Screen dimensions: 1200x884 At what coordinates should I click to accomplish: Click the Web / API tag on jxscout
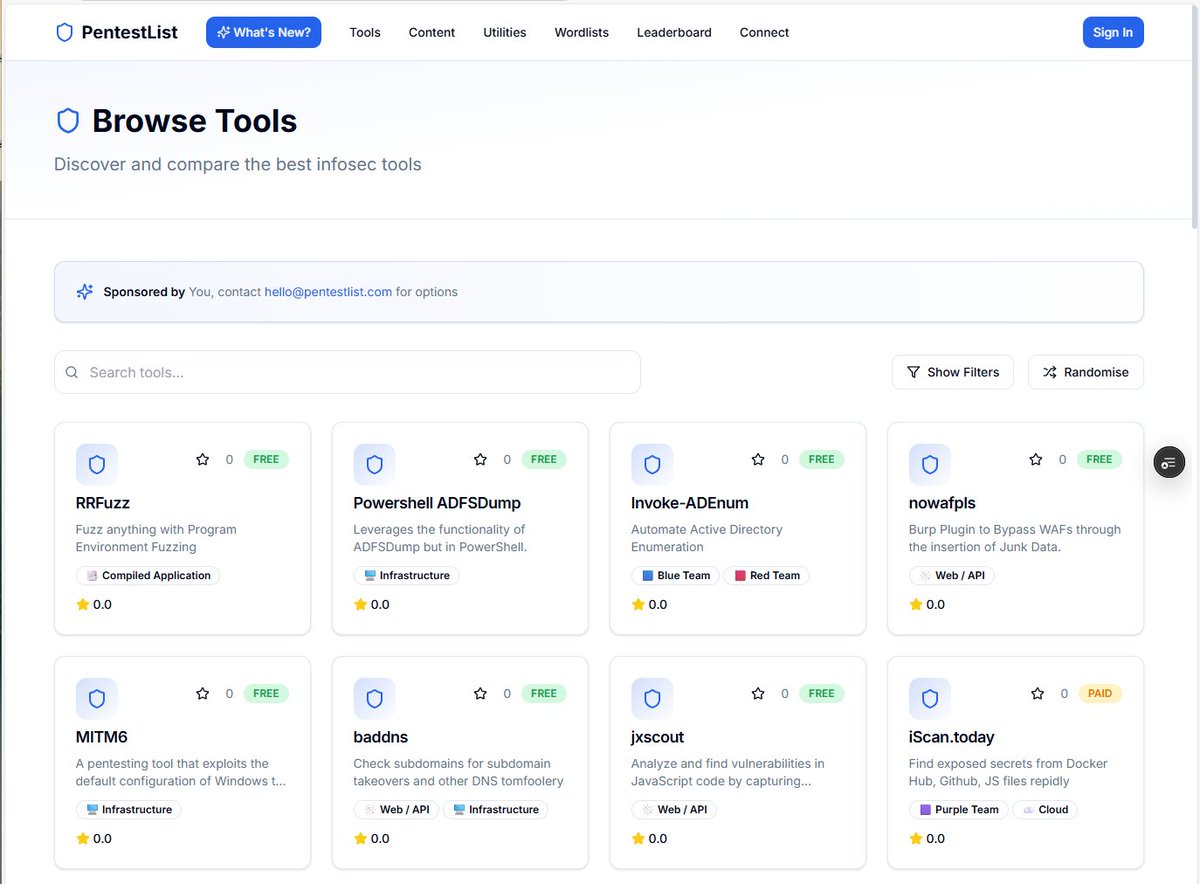674,809
